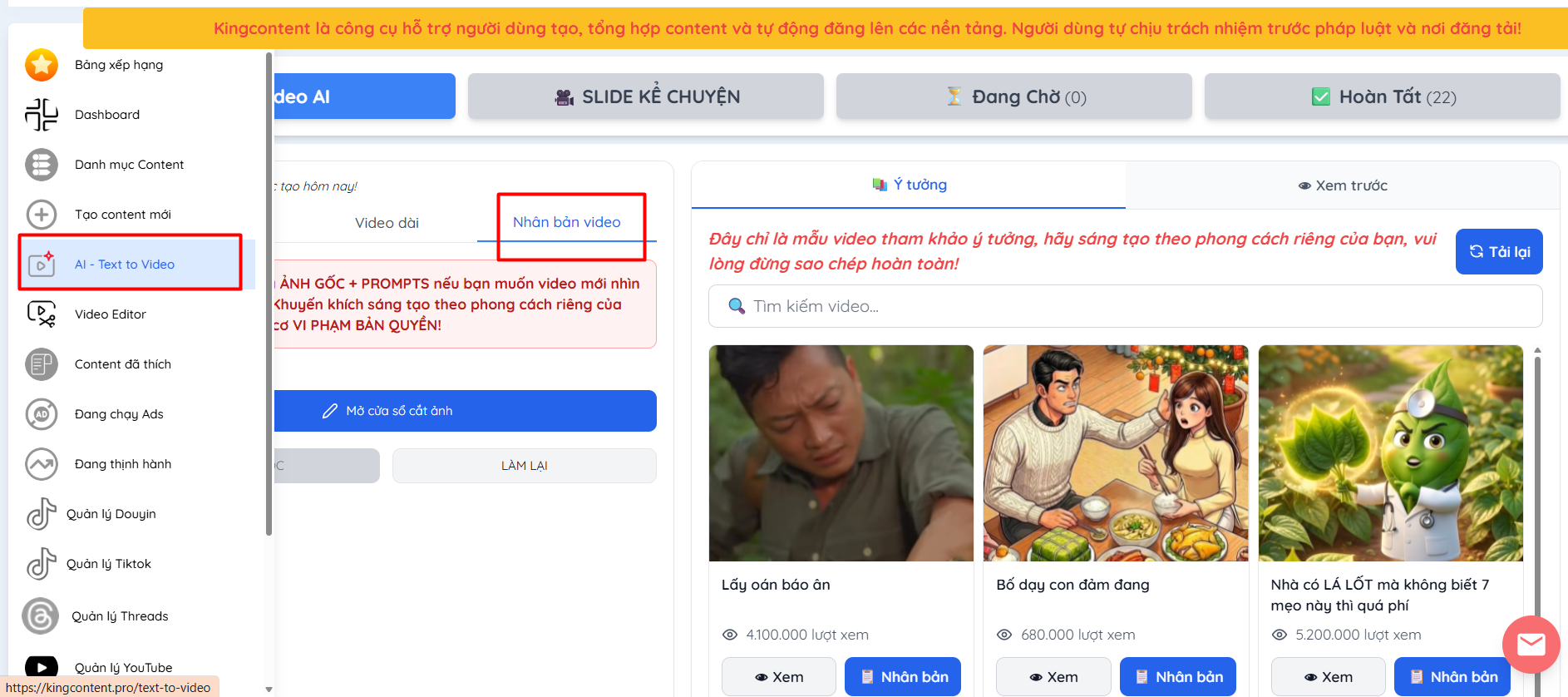Screen dimensions: 1568x697
Task: Click the Tìm kiếm video search field
Action: 1125,306
